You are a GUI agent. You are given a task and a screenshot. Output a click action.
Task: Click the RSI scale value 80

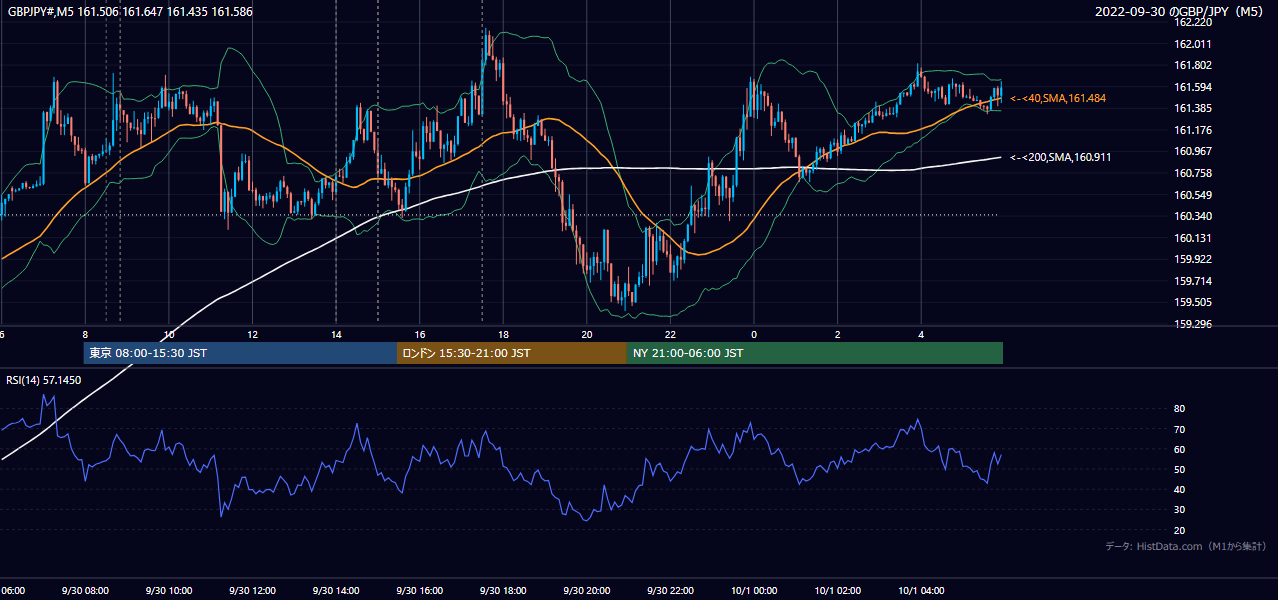pos(1179,409)
